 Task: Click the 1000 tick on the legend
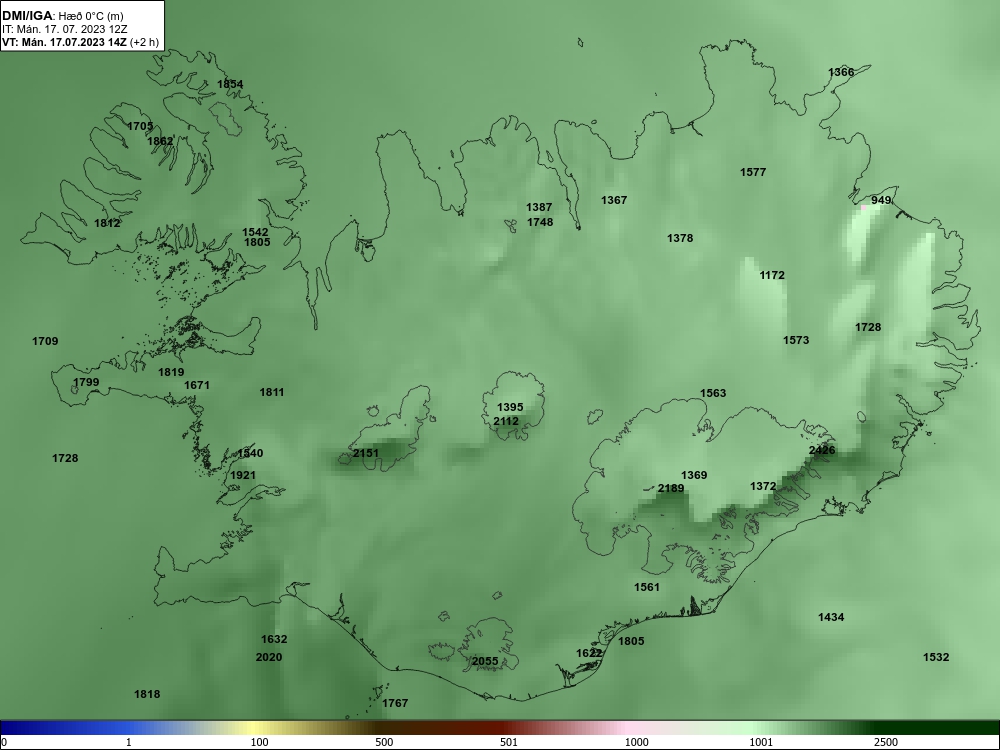pyautogui.click(x=636, y=742)
